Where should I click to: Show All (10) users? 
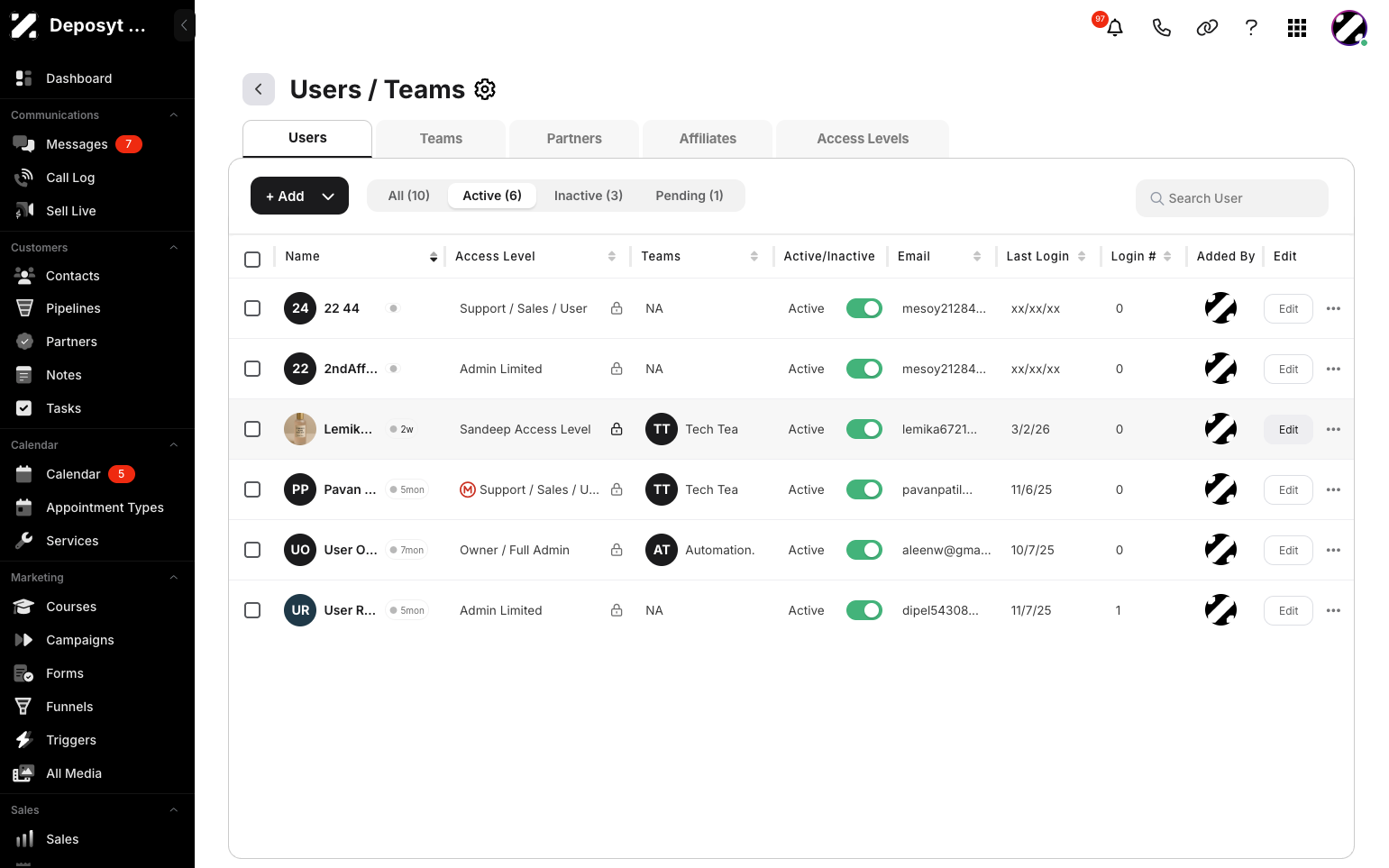pyautogui.click(x=409, y=196)
